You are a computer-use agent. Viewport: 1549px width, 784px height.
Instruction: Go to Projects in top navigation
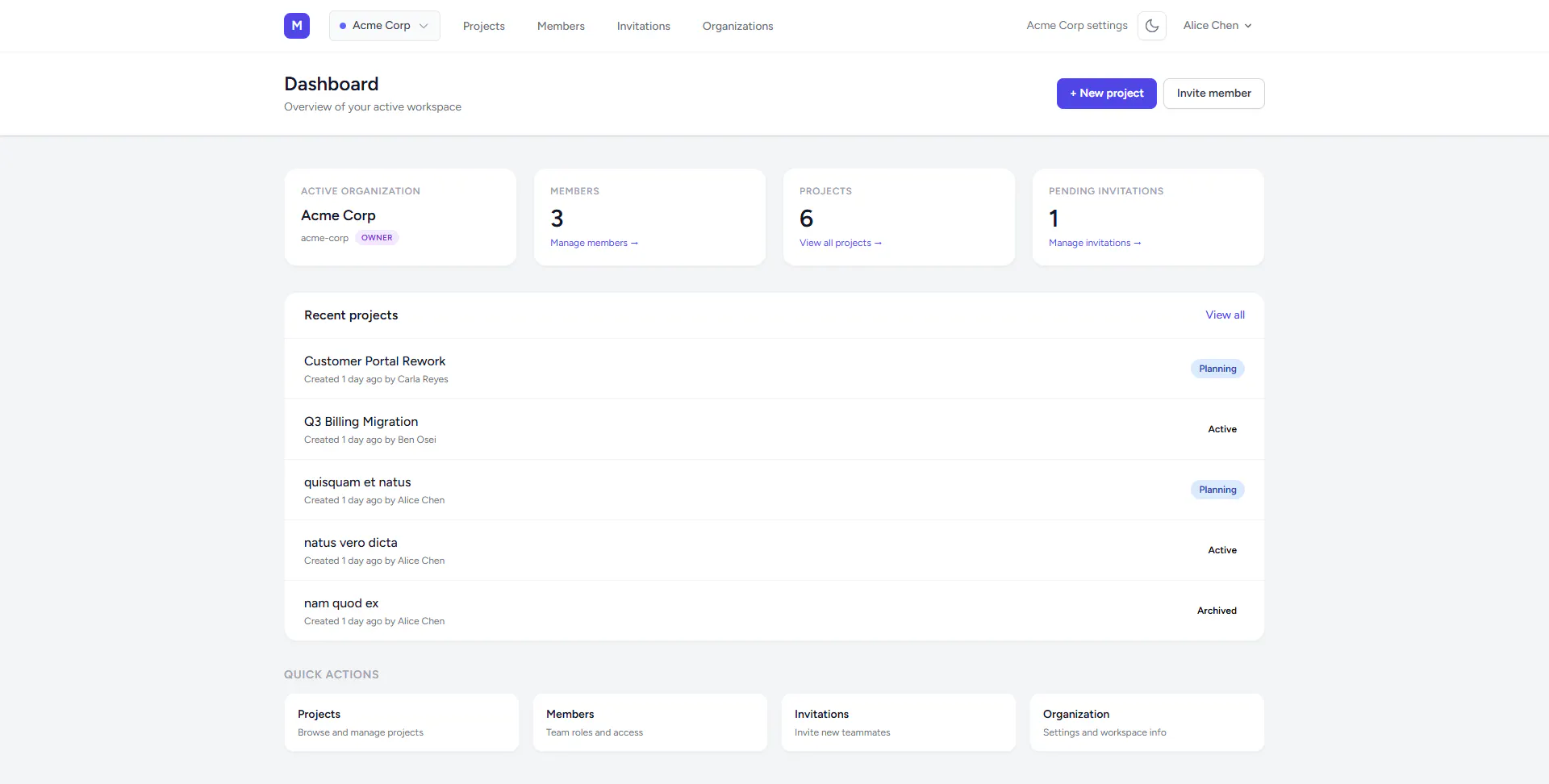click(x=484, y=26)
